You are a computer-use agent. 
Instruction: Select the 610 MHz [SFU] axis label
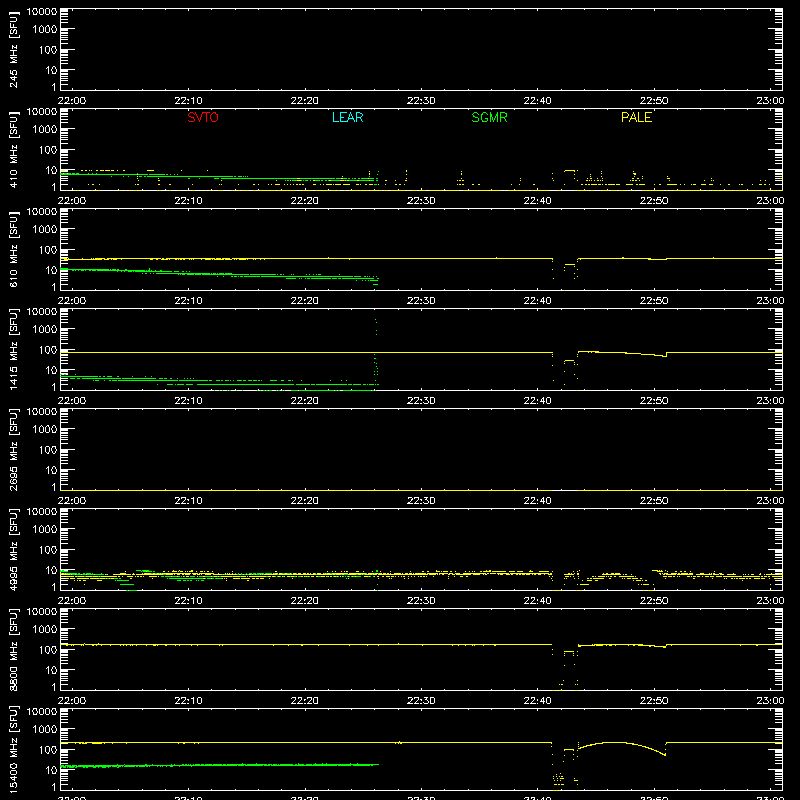[x=13, y=249]
